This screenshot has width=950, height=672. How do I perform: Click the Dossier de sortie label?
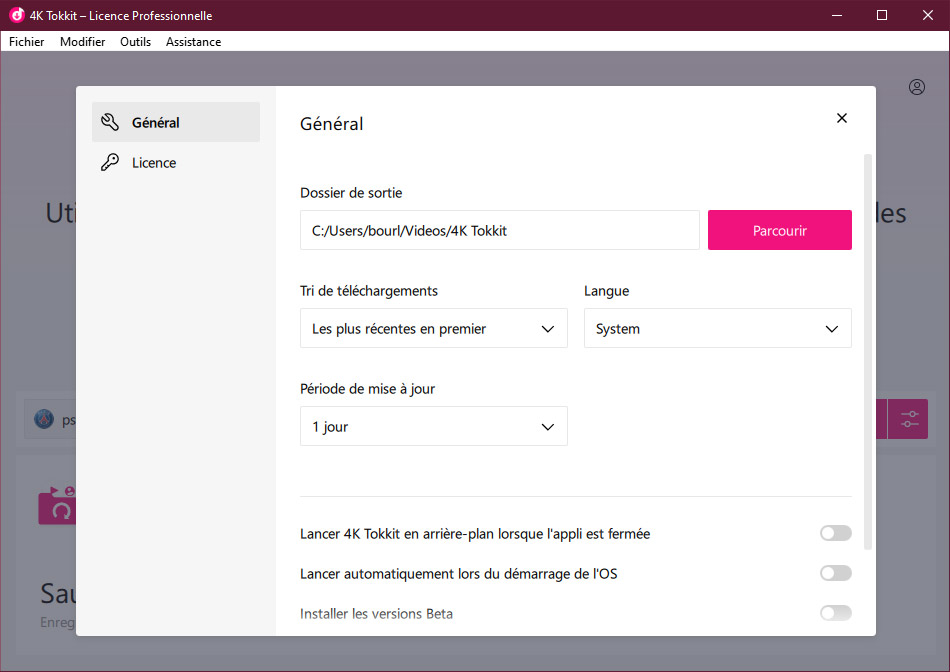click(x=351, y=193)
